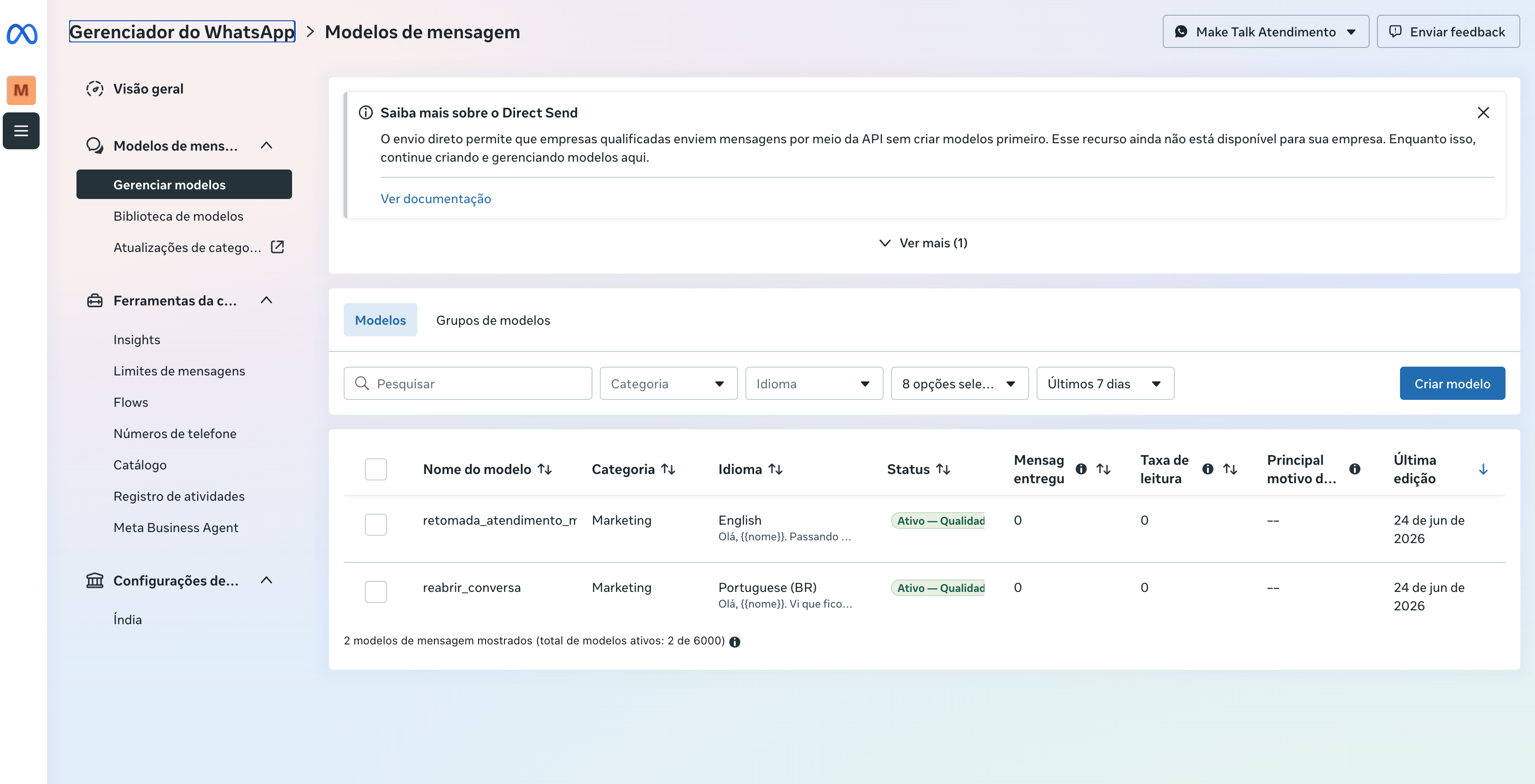Click info icon for Taxa de leitura column
Viewport: 1535px width, 784px height.
point(1208,469)
